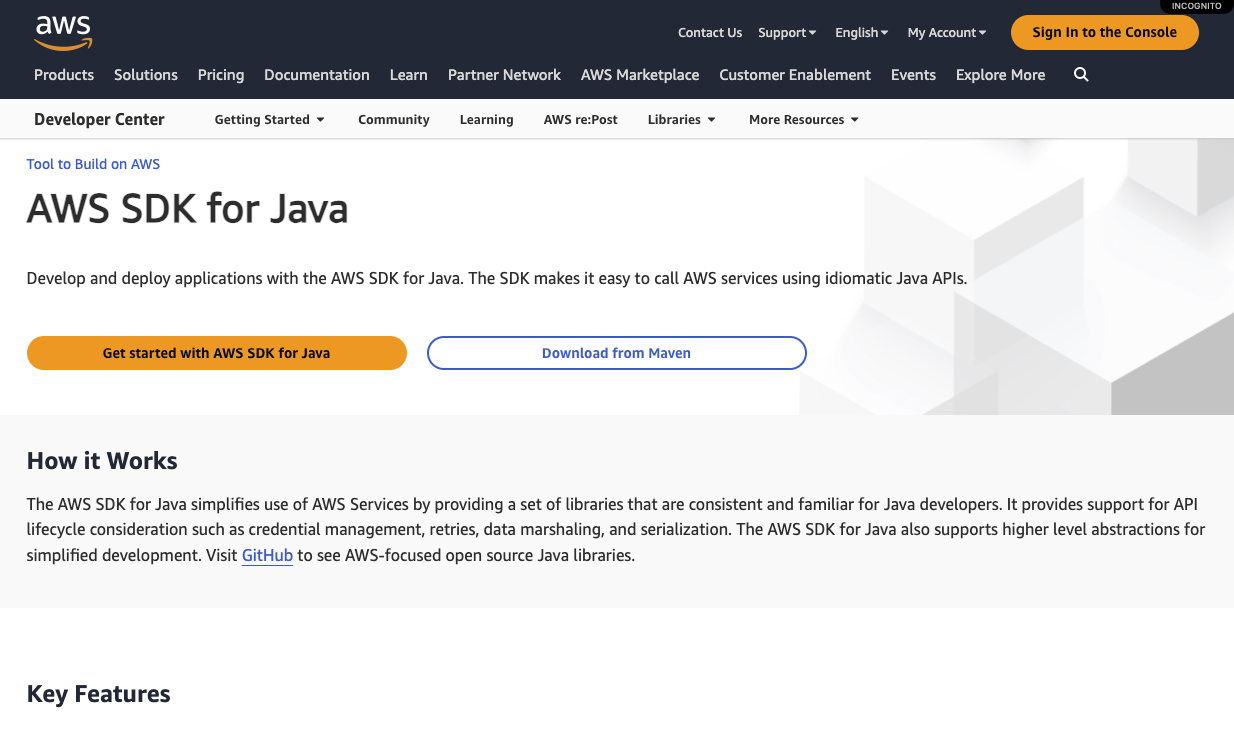Open the GitHub link

267,555
